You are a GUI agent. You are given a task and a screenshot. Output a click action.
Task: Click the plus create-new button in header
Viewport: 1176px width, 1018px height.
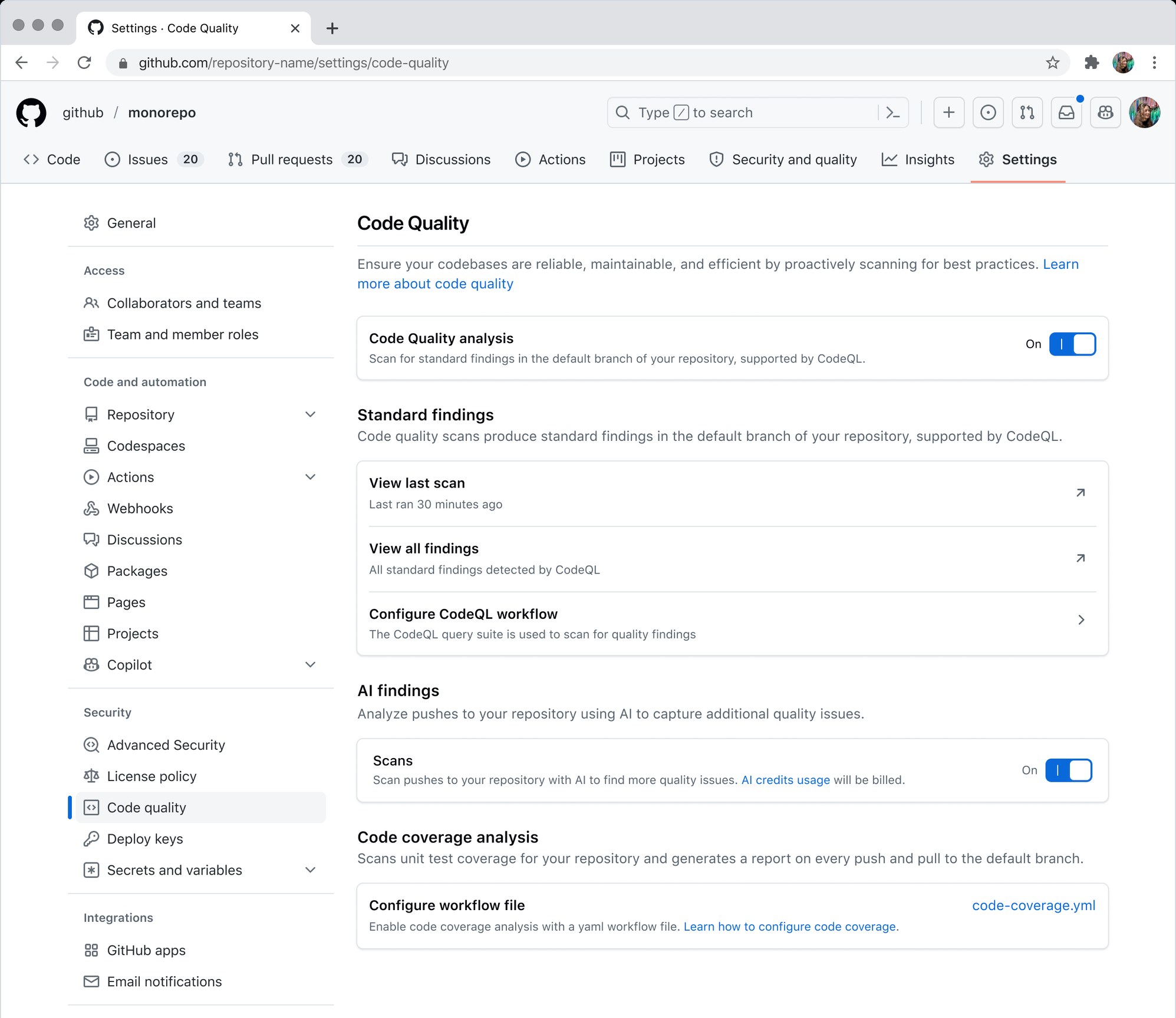point(949,113)
